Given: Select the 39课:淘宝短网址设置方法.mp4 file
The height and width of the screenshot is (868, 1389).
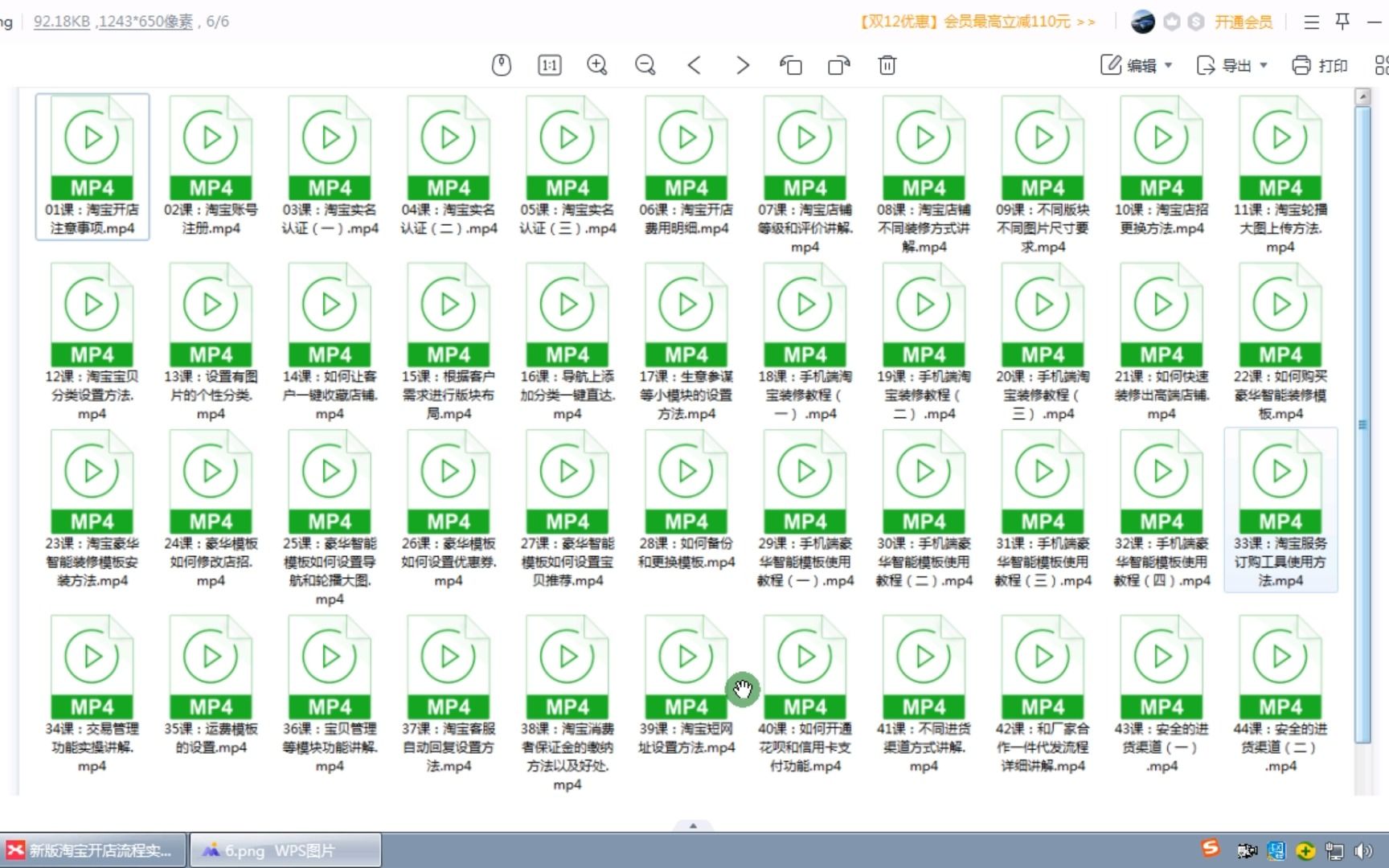Looking at the screenshot, I should tap(686, 686).
